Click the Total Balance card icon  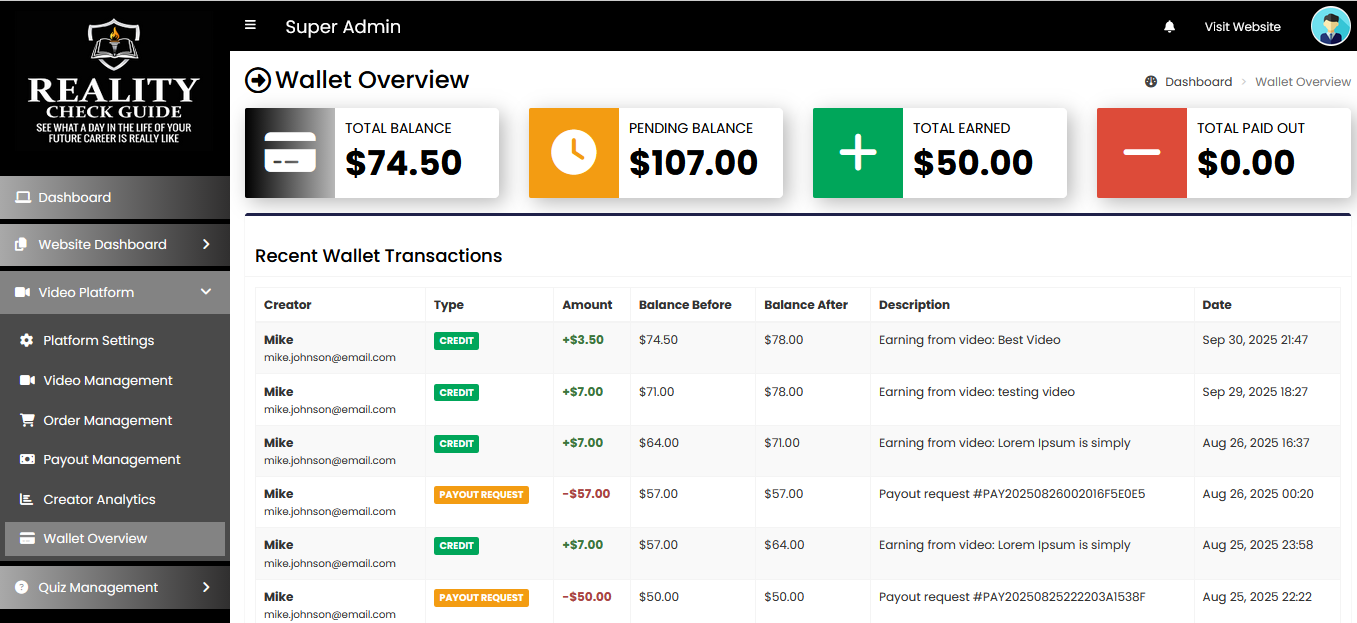289,153
